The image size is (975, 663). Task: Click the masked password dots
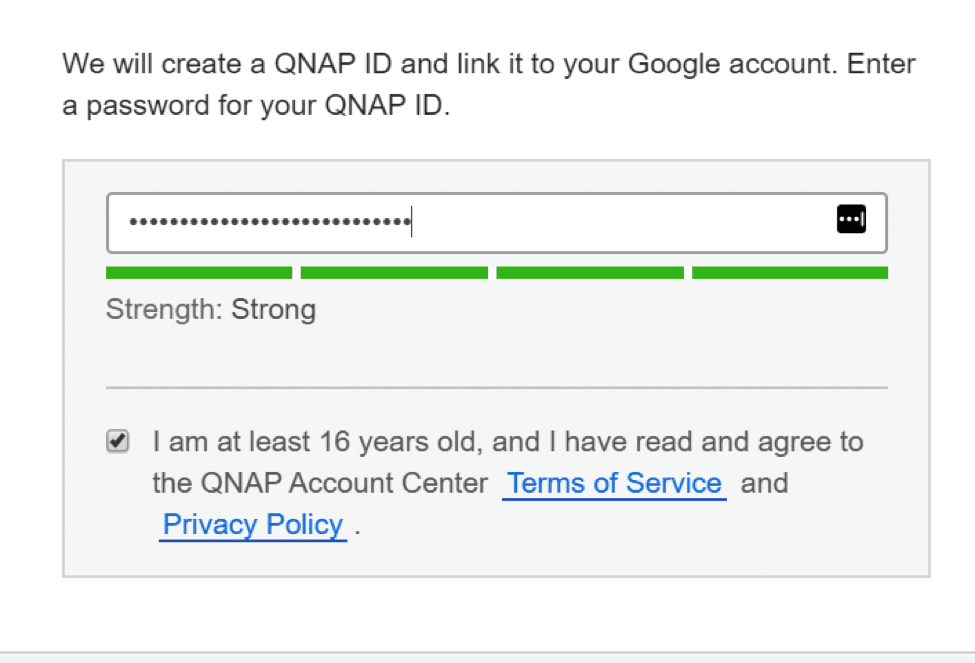tap(269, 221)
